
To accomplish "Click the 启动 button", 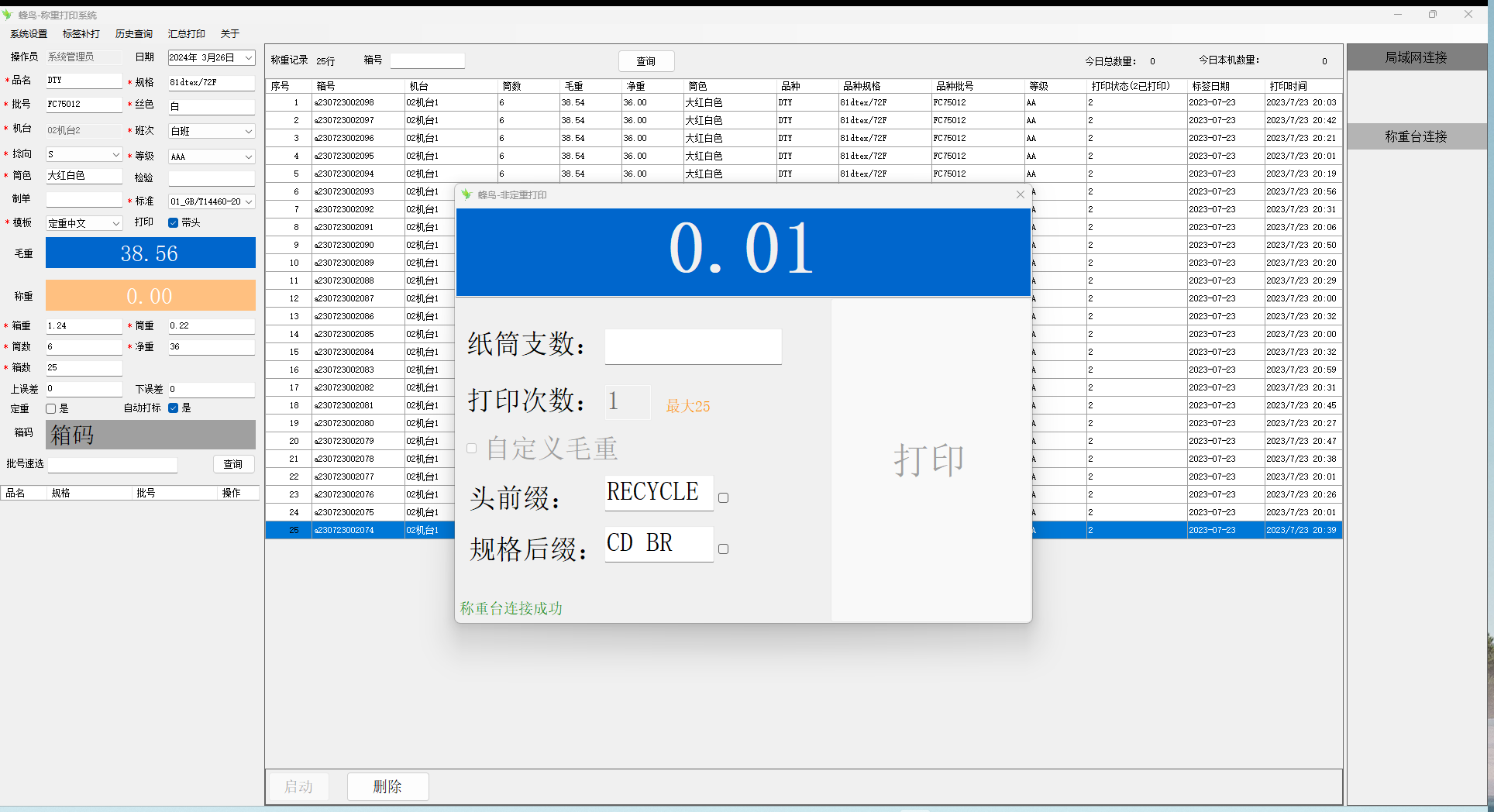I will coord(298,787).
